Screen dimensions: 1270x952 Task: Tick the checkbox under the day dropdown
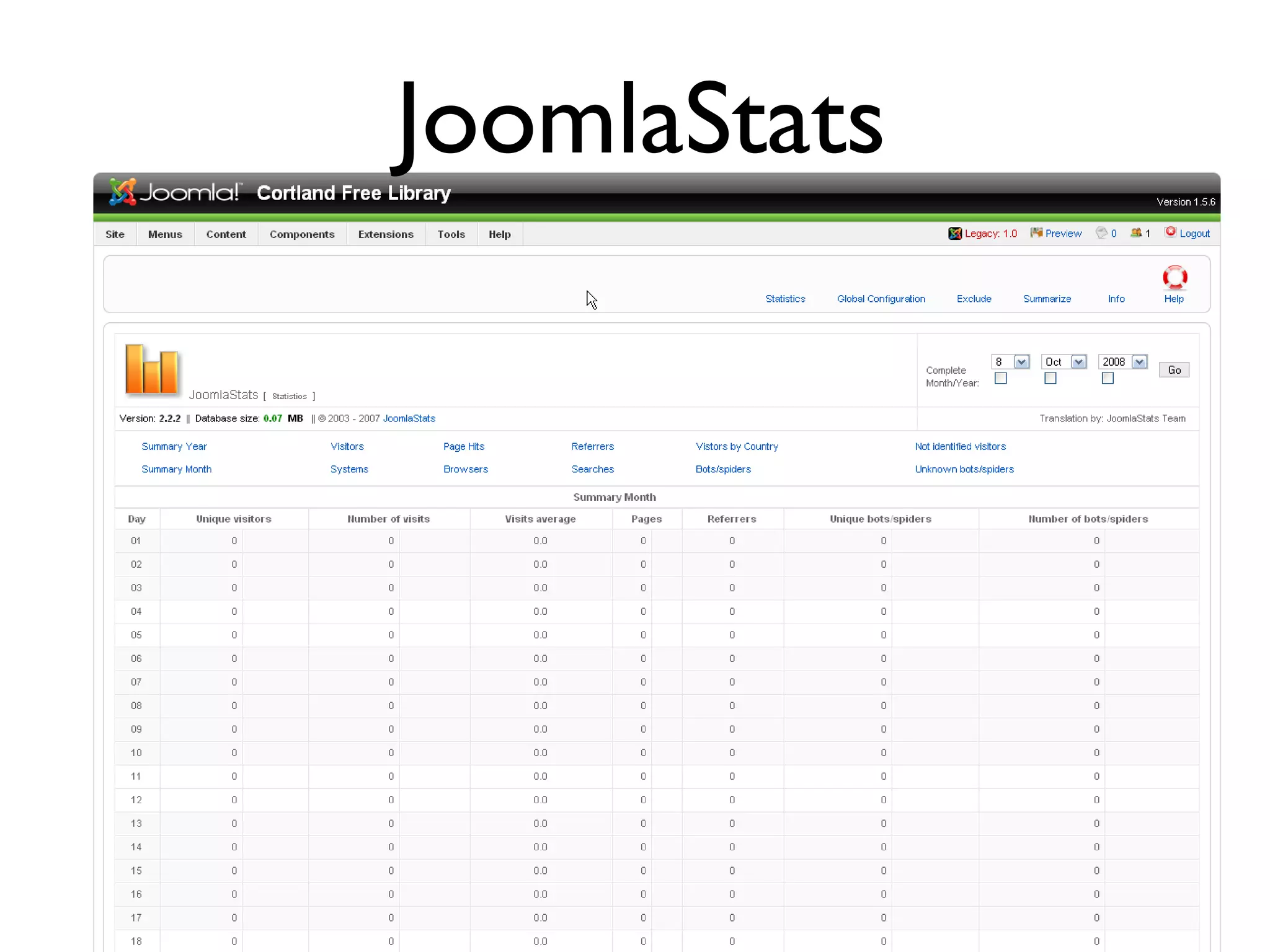1000,378
